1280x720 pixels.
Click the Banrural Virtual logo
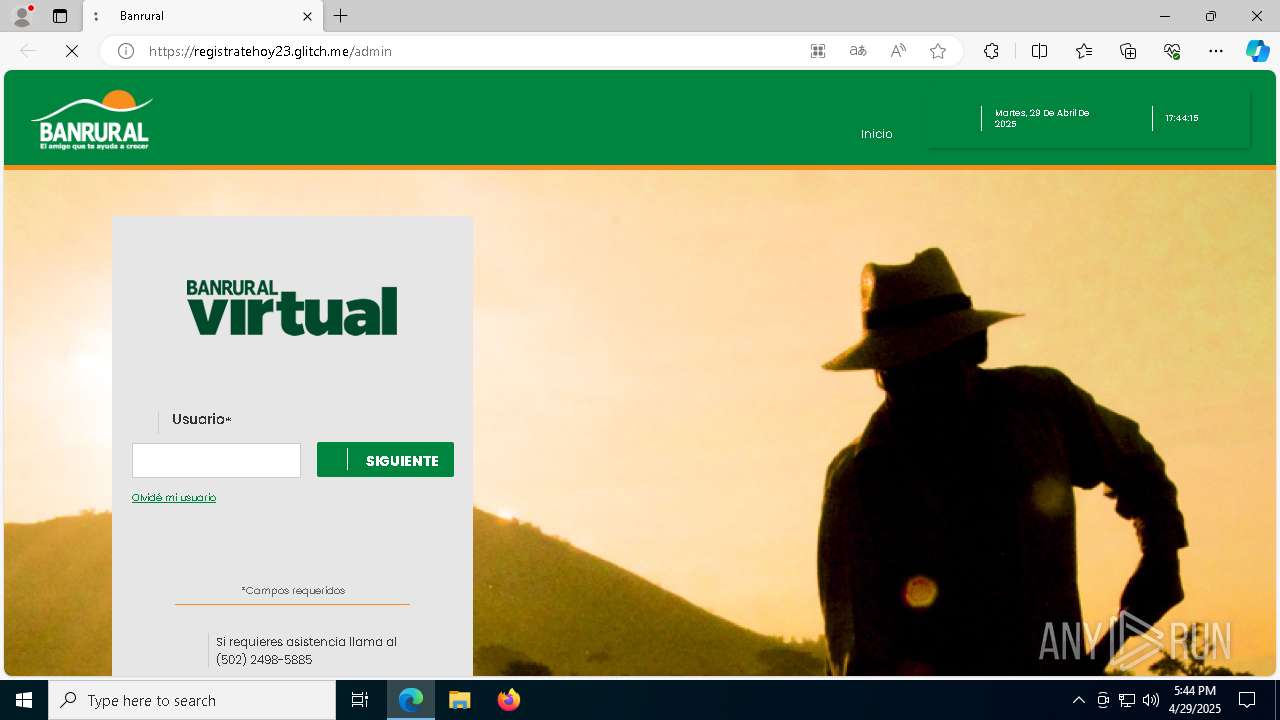(x=292, y=307)
